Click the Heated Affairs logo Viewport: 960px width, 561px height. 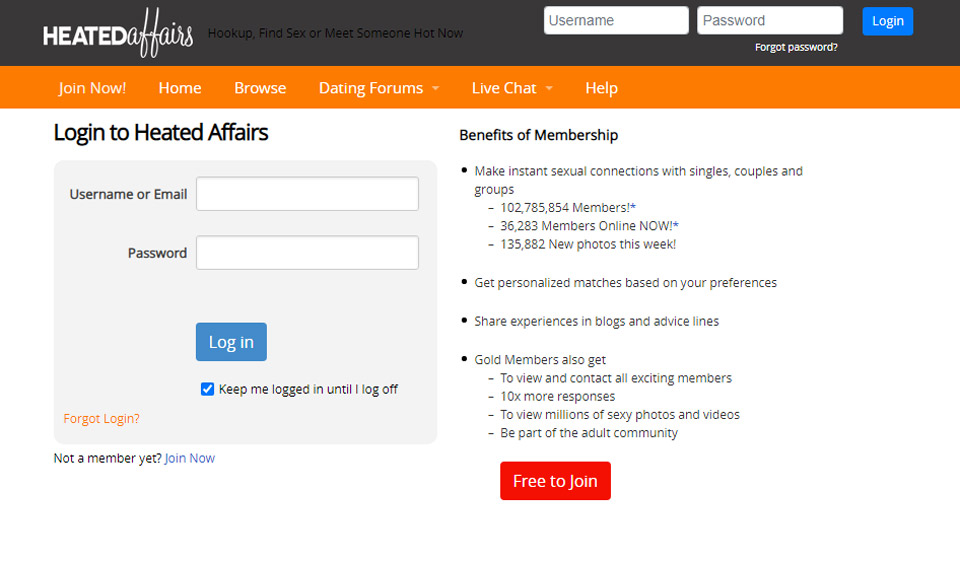tap(118, 35)
